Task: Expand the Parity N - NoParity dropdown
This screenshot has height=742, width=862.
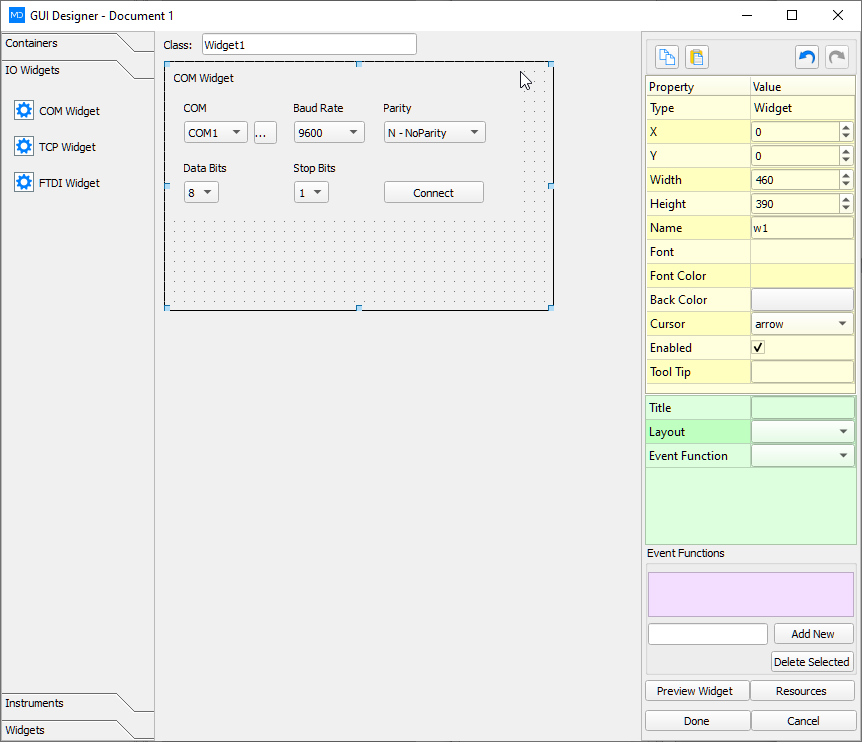Action: [x=434, y=133]
